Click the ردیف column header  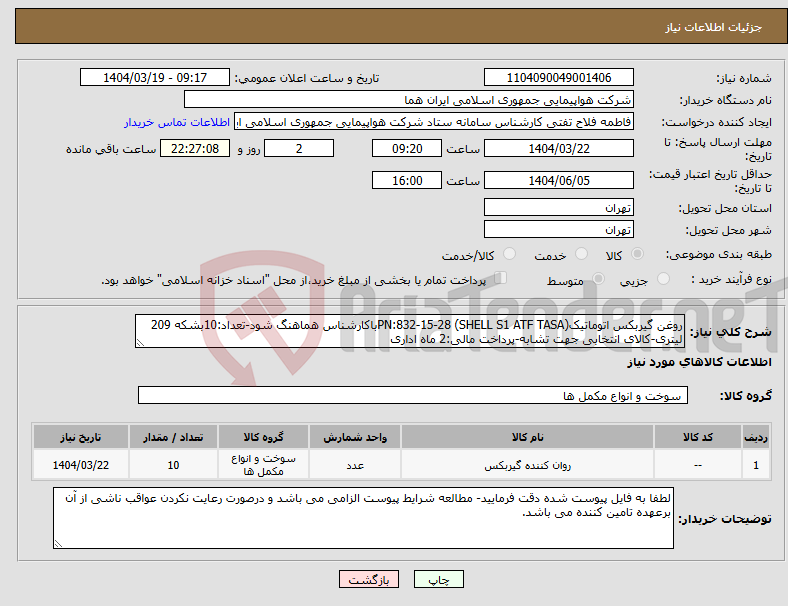[755, 437]
